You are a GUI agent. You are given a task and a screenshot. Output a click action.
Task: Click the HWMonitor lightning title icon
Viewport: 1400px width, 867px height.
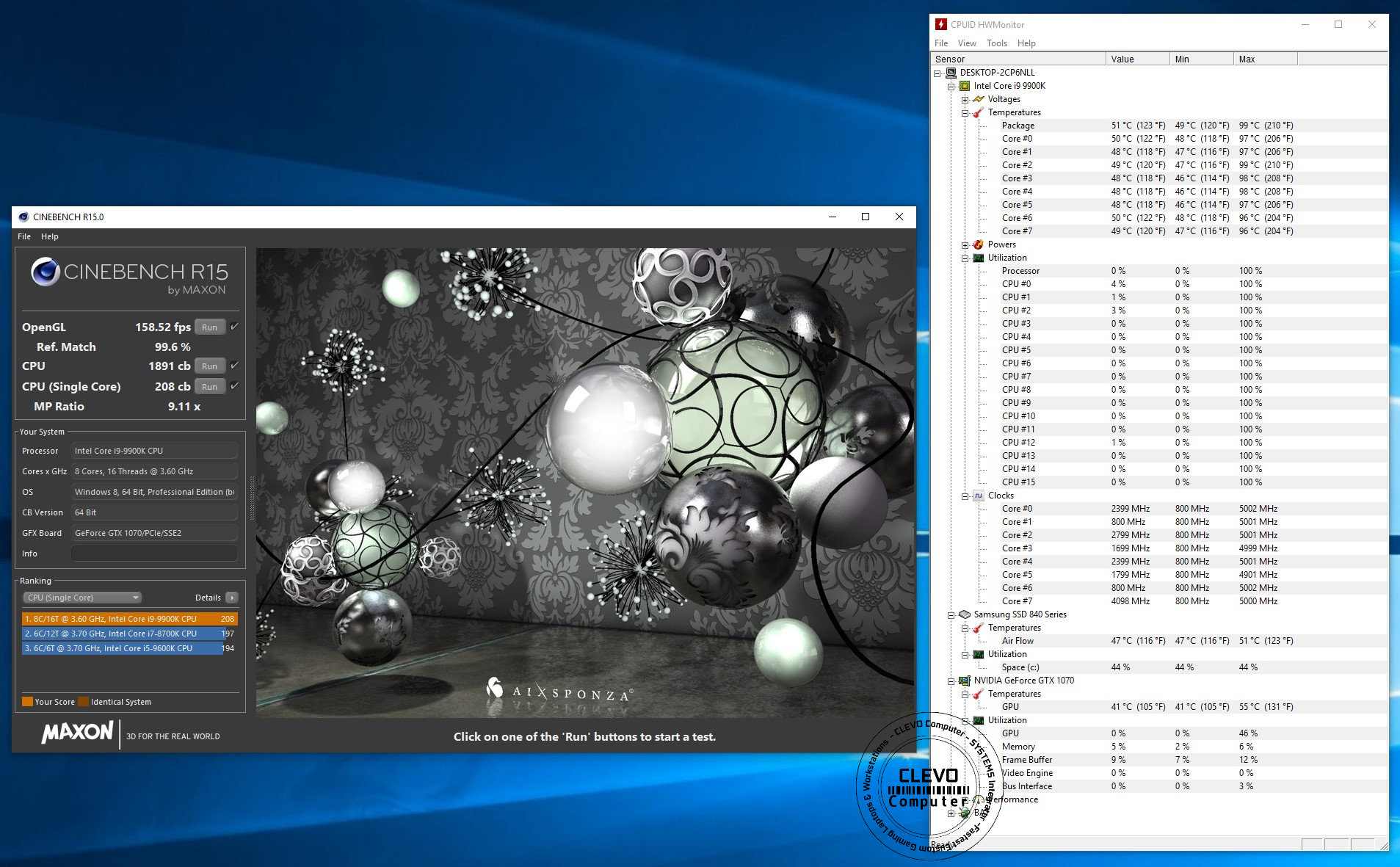coord(941,24)
